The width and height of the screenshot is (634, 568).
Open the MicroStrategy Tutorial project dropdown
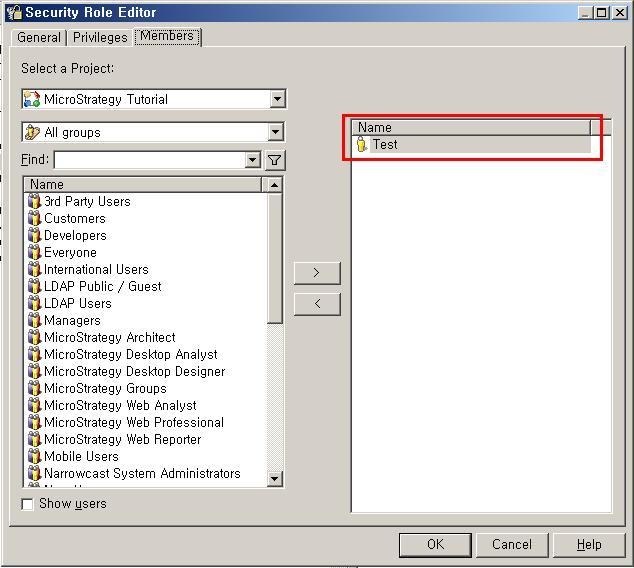[277, 99]
